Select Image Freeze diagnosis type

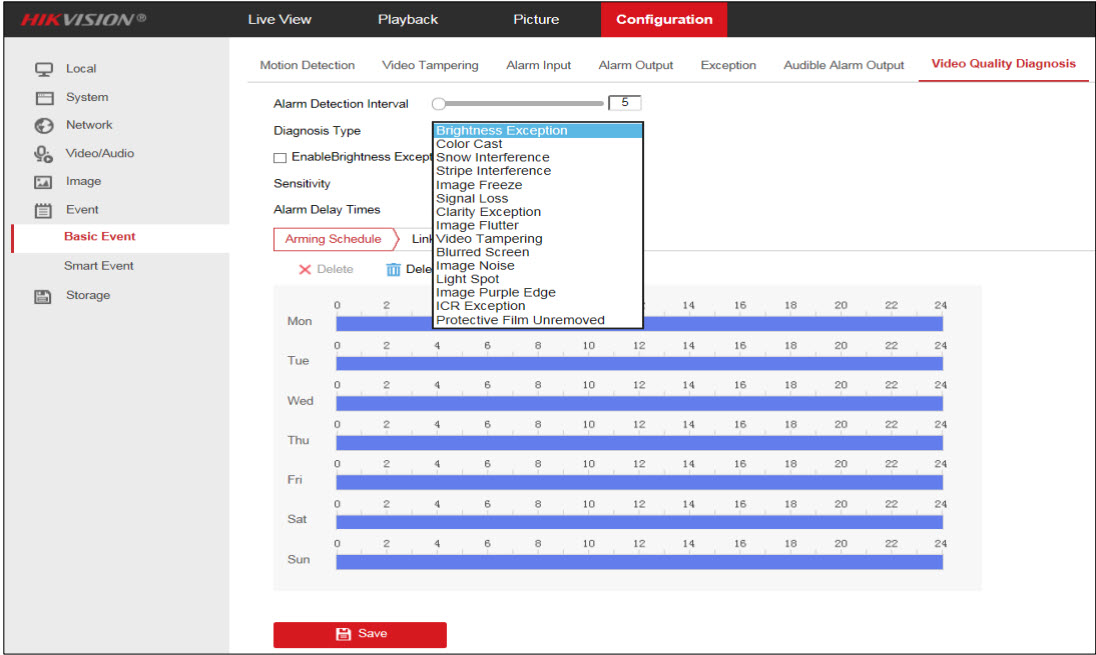click(x=478, y=185)
